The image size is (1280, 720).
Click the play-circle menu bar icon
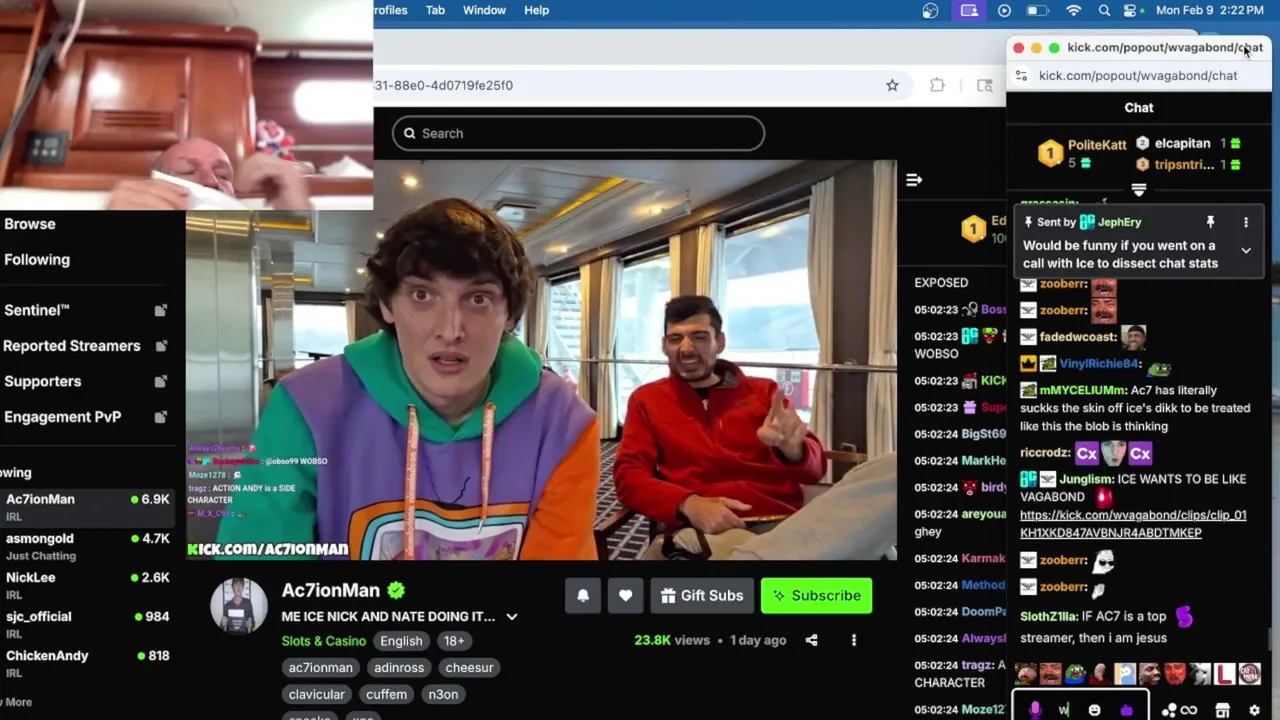[1004, 10]
